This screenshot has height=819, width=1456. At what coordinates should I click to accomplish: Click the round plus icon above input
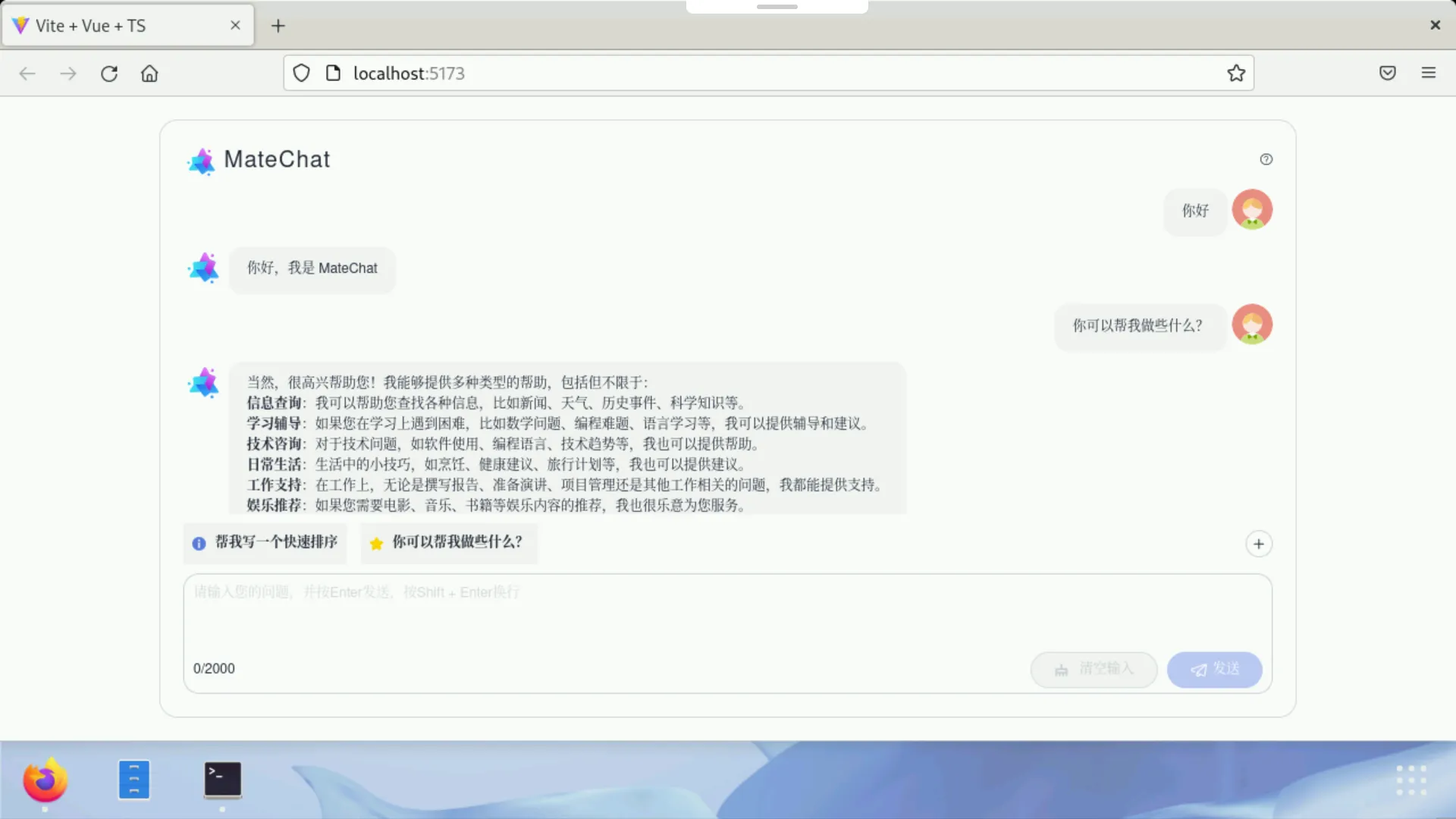coord(1258,544)
